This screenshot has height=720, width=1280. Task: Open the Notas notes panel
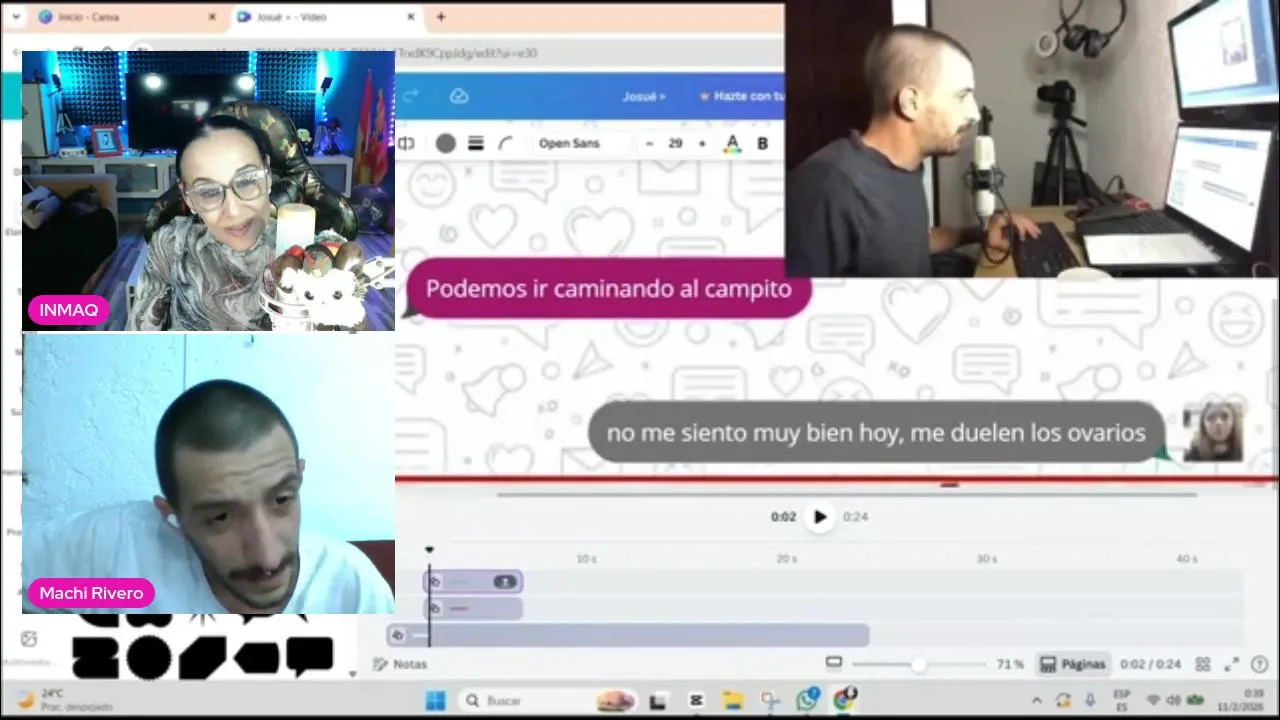click(400, 664)
